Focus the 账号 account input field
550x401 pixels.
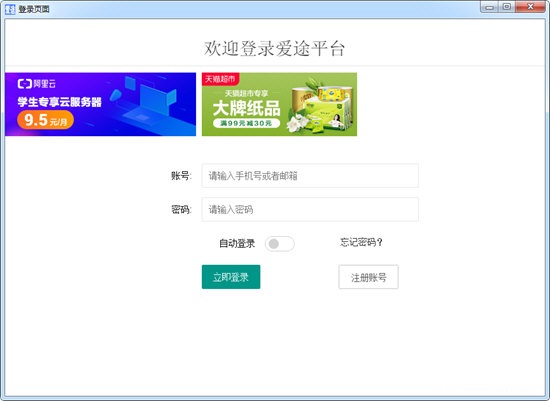click(x=310, y=175)
